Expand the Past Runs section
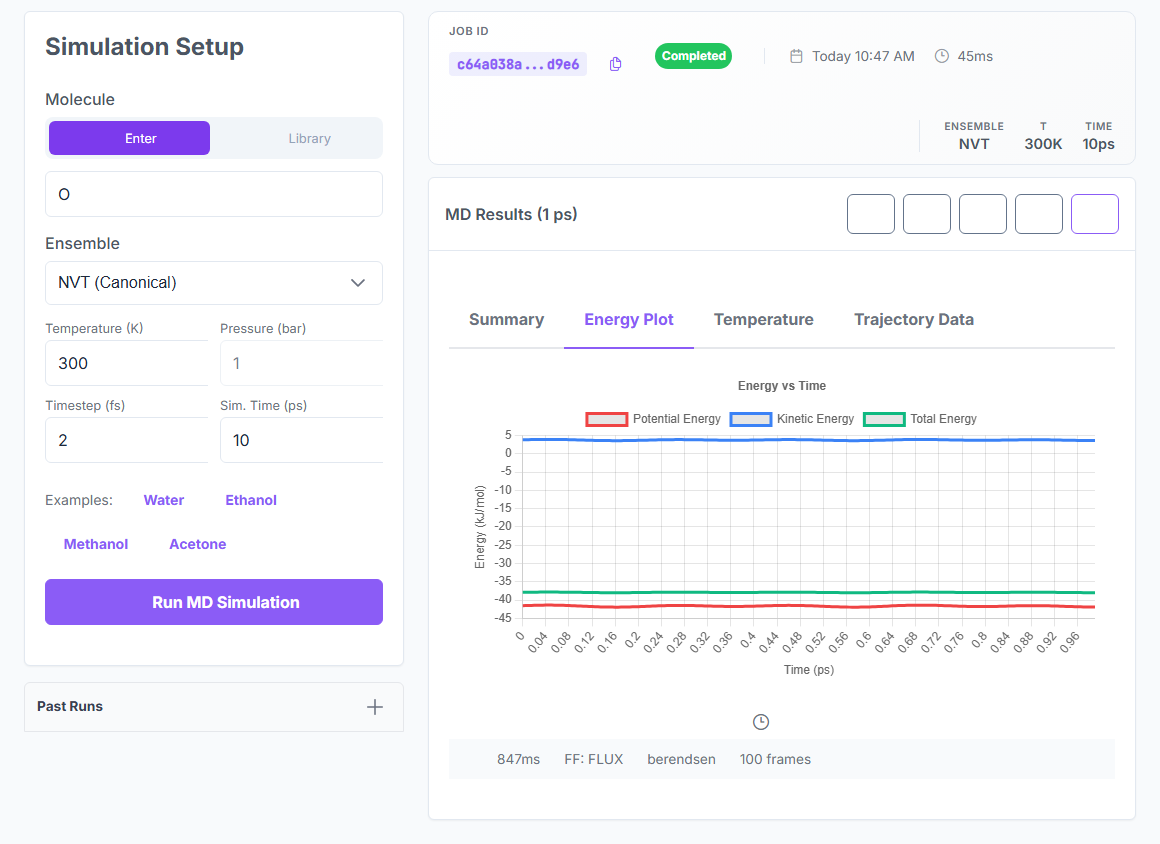Viewport: 1160px width, 844px height. coord(214,707)
